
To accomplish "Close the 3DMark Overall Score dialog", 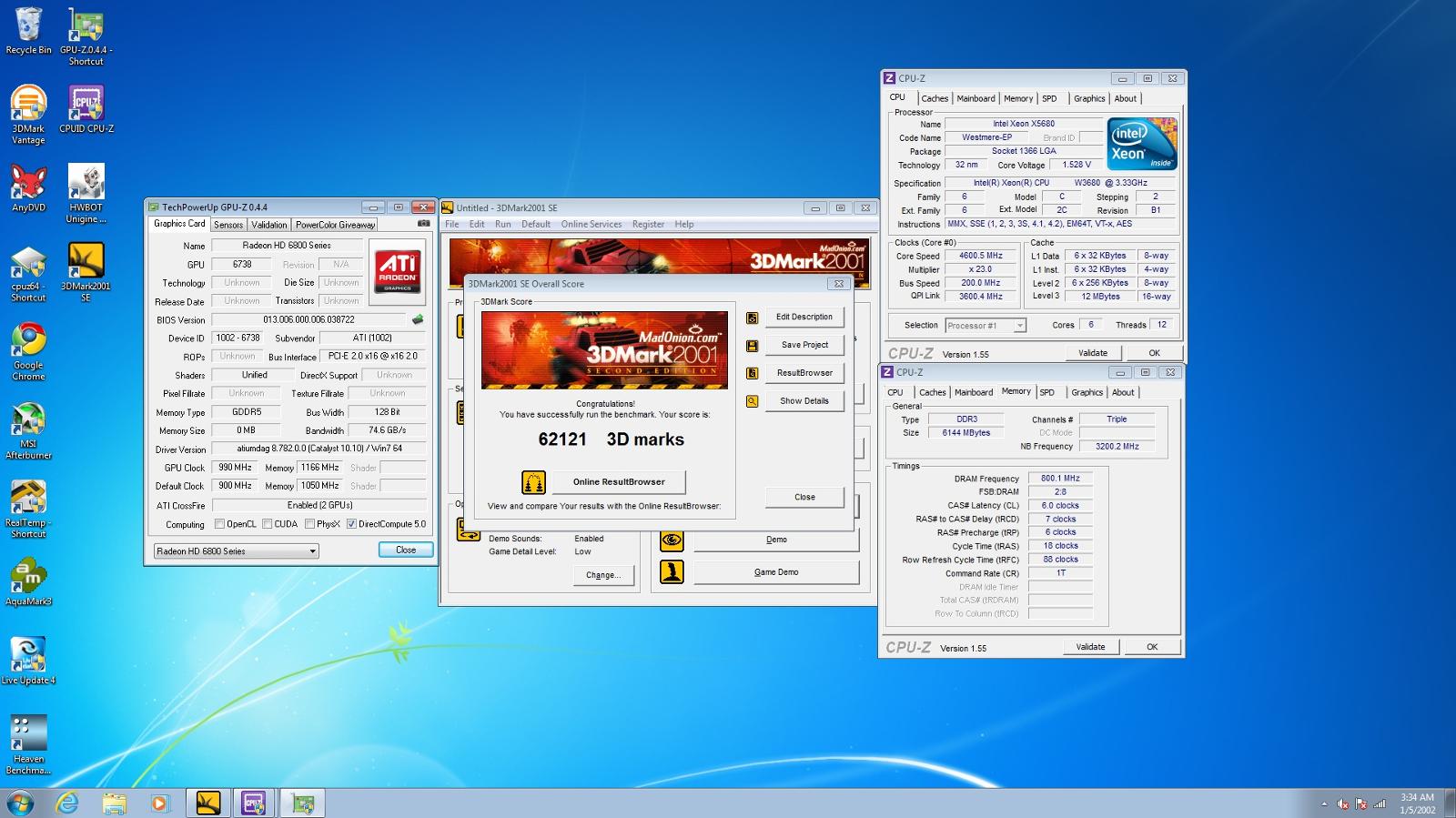I will [x=804, y=497].
